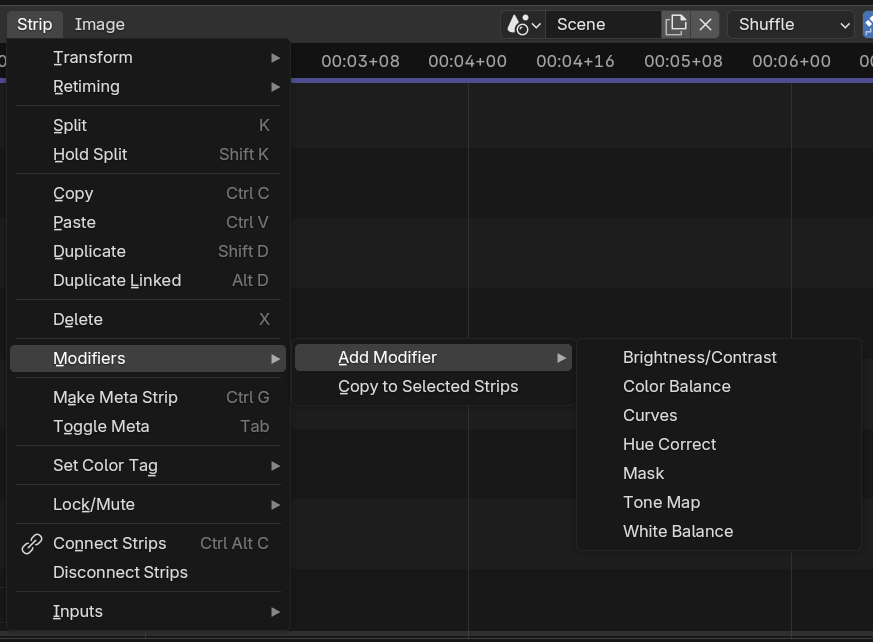Image resolution: width=873 pixels, height=642 pixels.
Task: Click the 00:05+08 timeline mark
Action: (x=683, y=61)
